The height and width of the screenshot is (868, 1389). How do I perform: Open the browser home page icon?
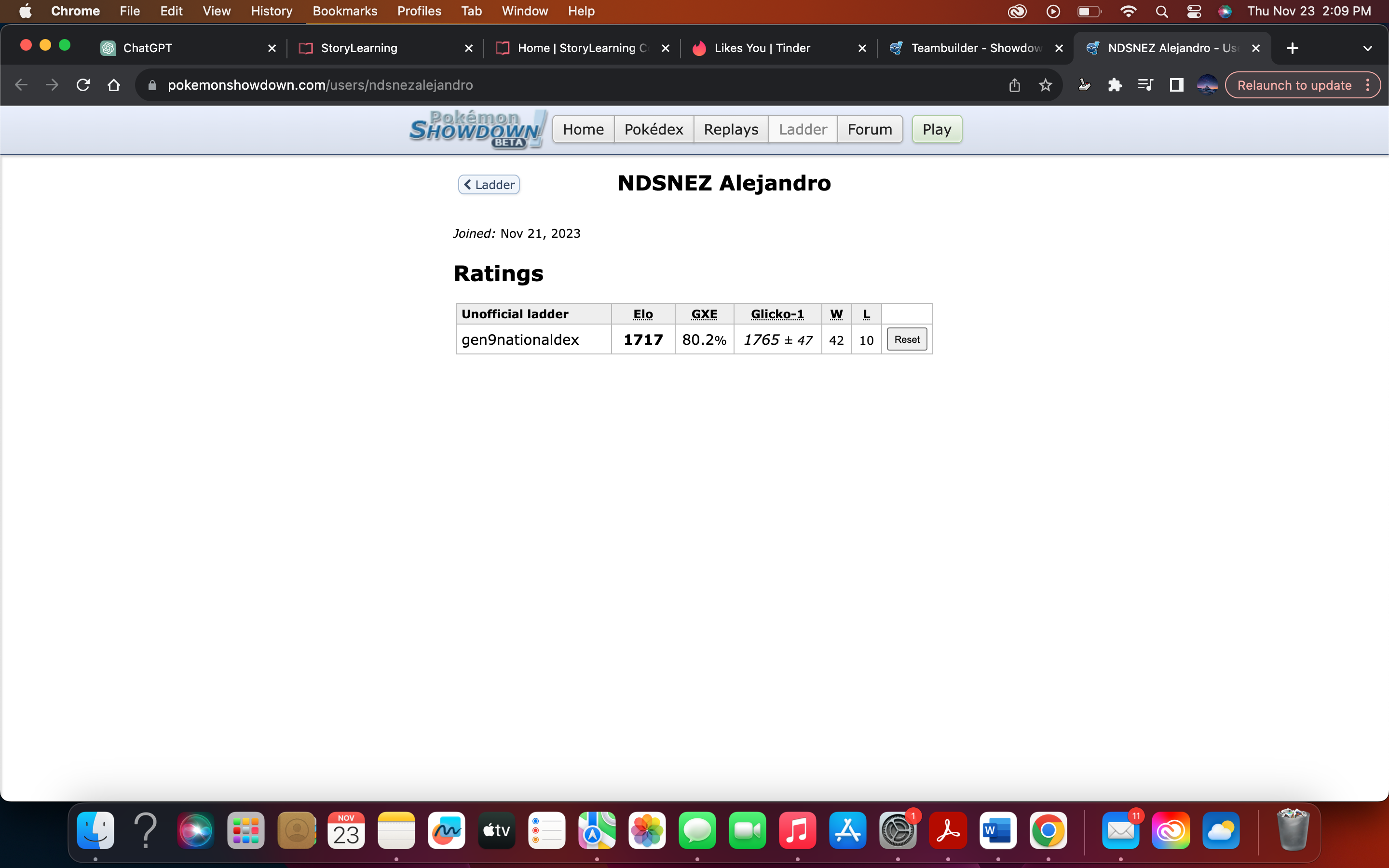[114, 85]
